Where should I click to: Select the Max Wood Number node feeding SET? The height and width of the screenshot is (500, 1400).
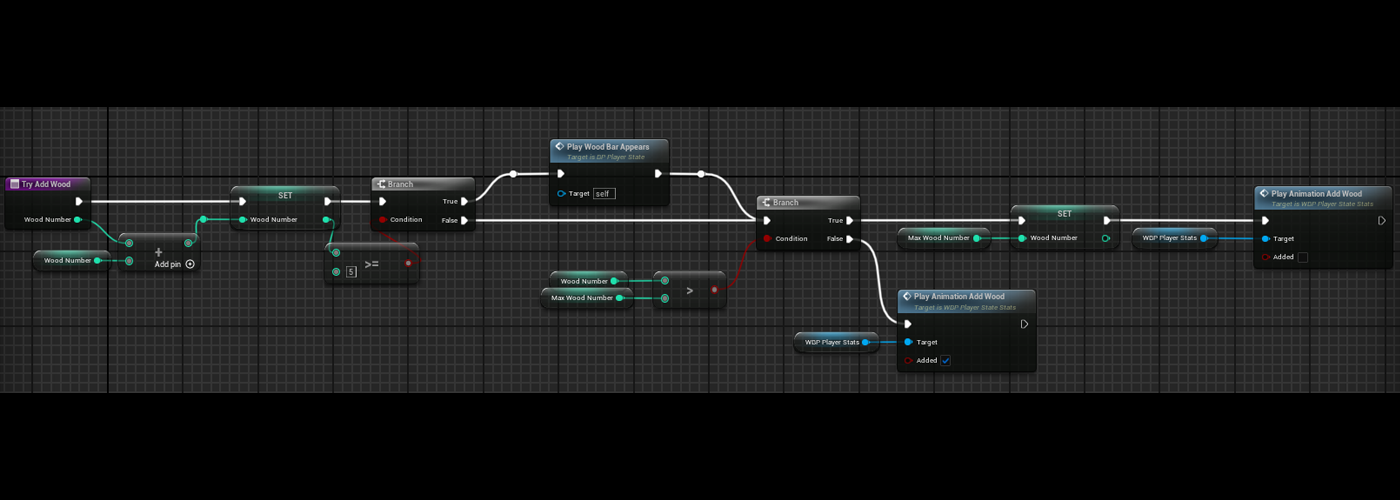(x=938, y=238)
